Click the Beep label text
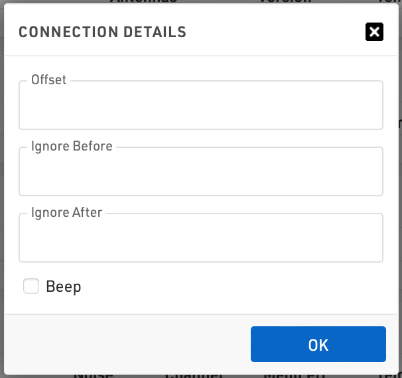 (63, 287)
